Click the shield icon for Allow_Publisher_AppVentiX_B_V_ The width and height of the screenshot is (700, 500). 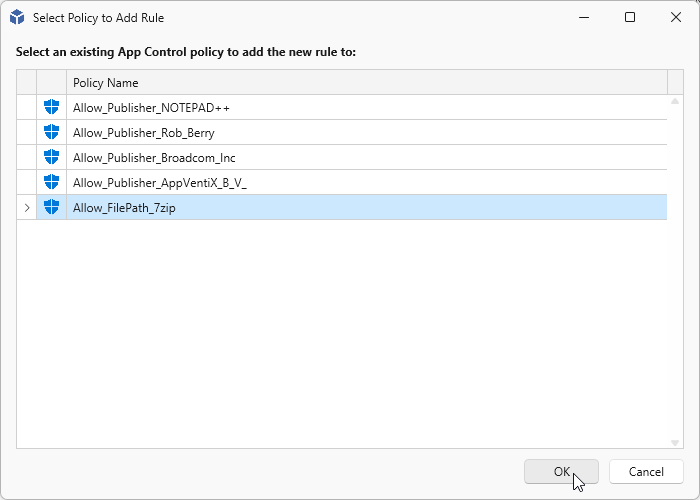51,182
